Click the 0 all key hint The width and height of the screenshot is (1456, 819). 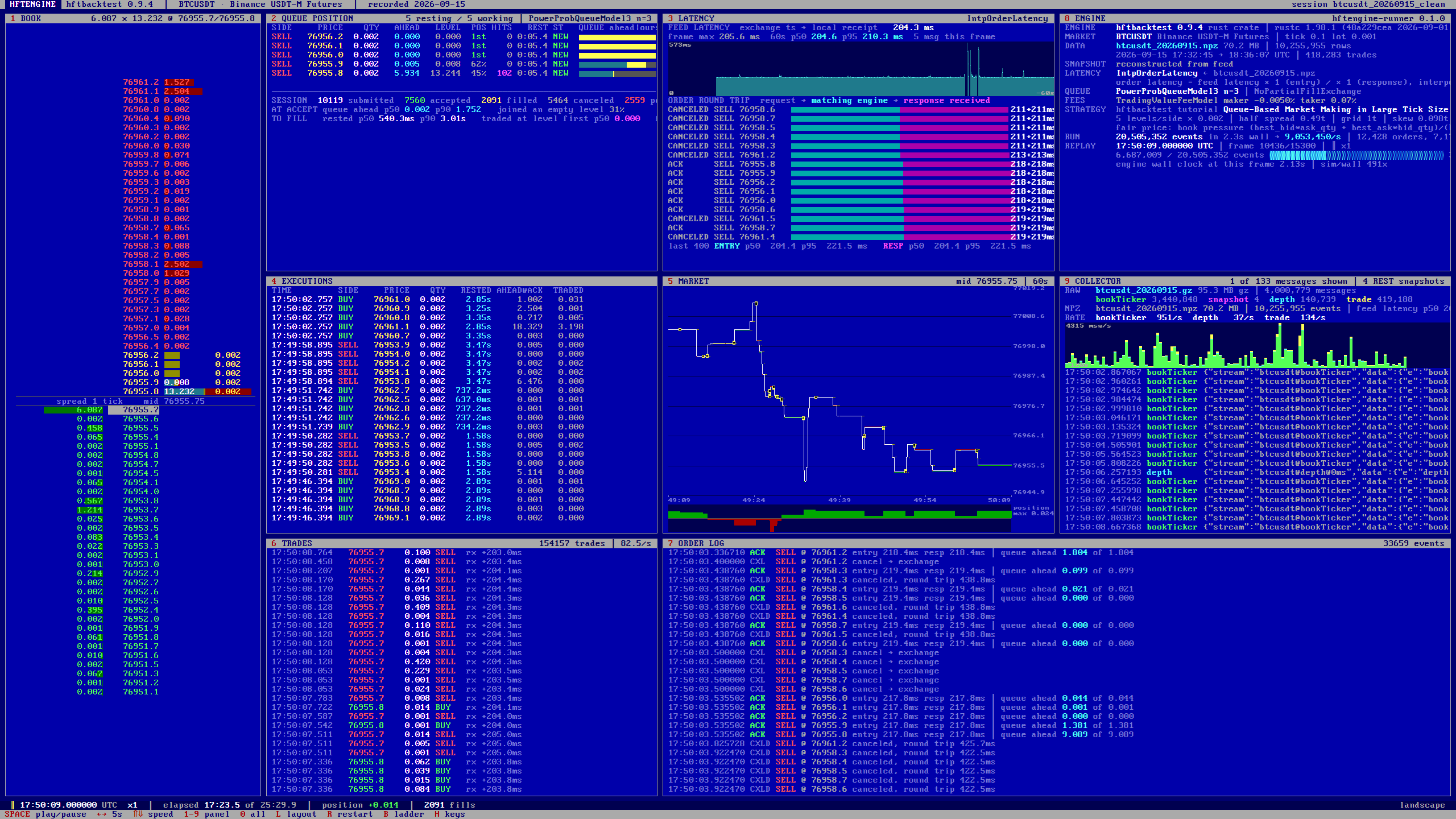253,814
